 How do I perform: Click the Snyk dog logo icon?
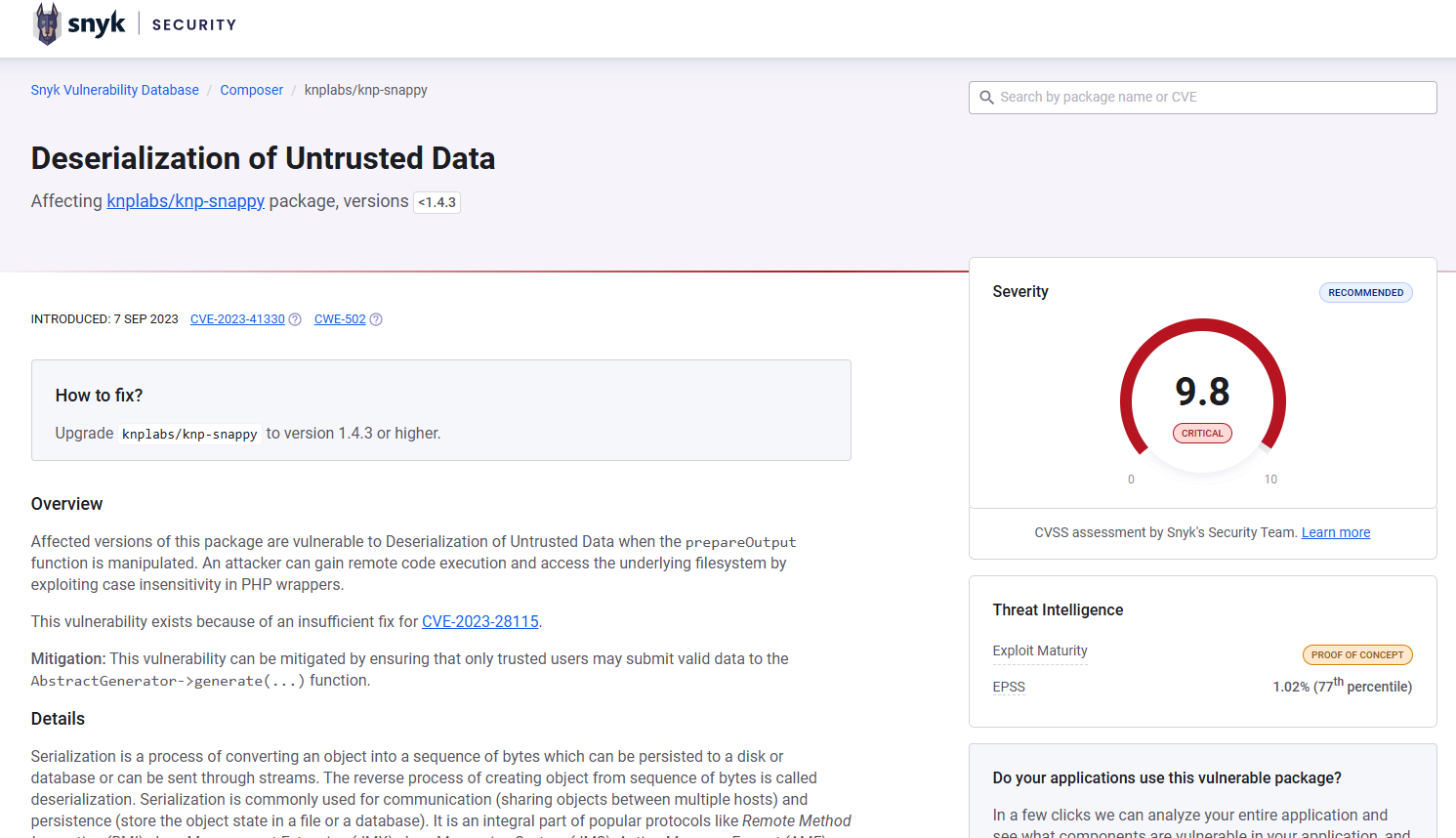[x=47, y=24]
